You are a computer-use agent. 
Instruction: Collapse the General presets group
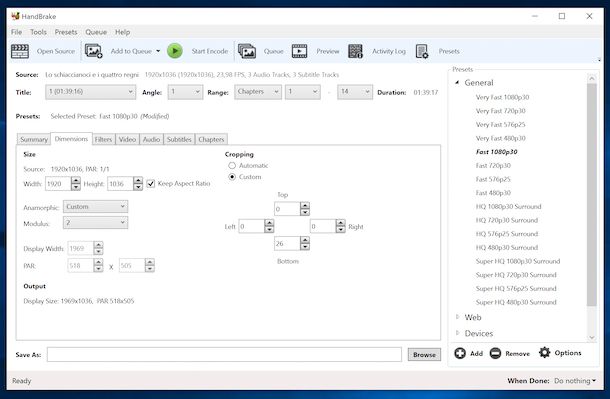tap(458, 82)
